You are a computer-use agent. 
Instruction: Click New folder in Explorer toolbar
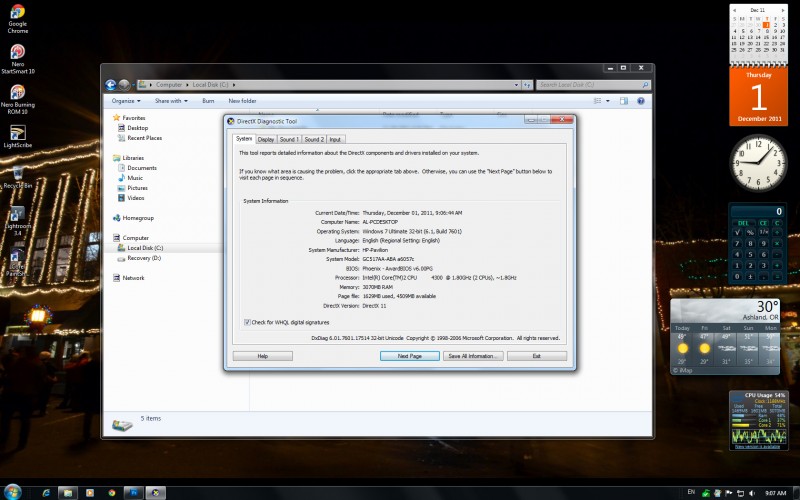242,101
